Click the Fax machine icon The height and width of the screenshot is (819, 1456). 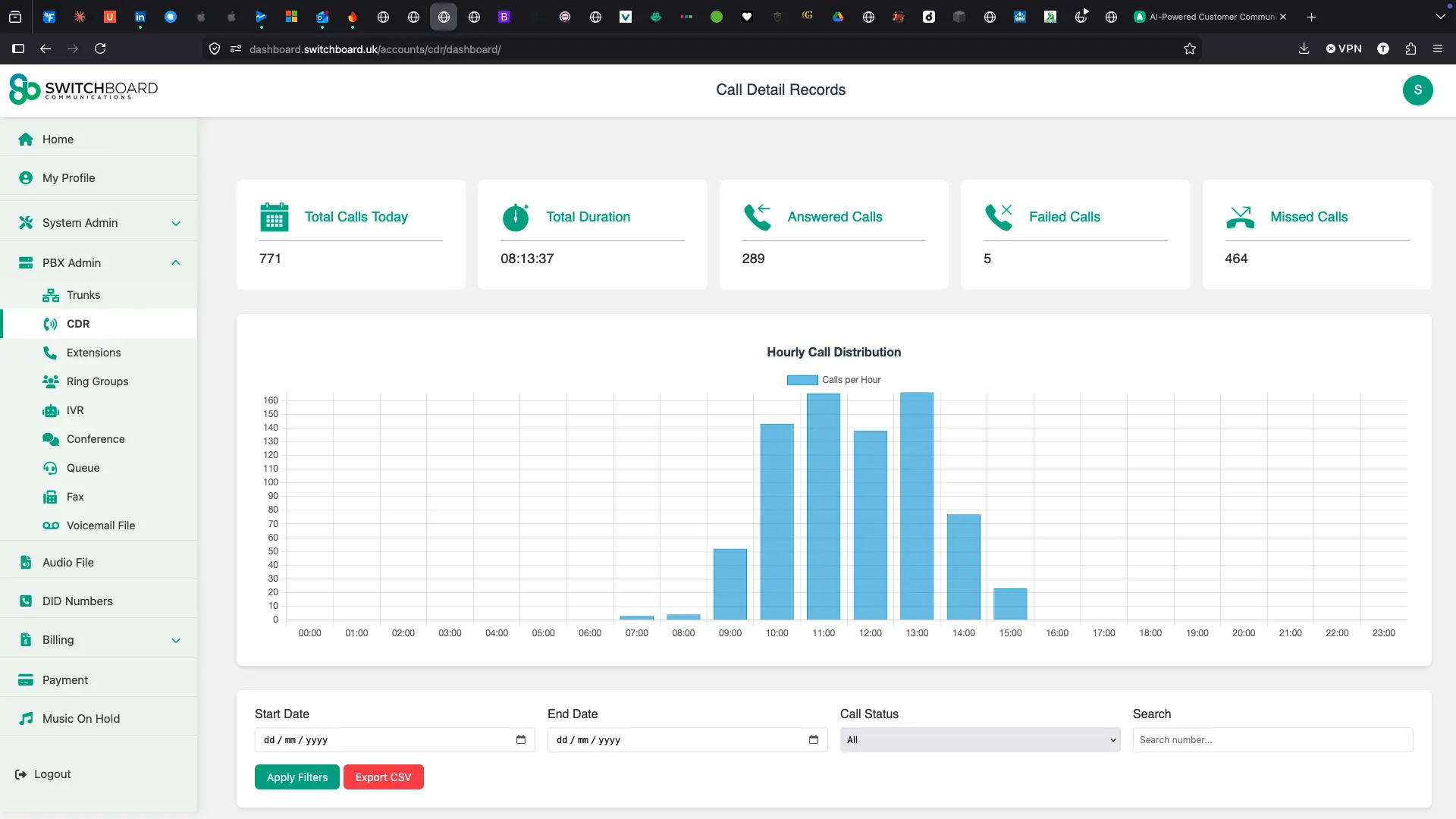tap(50, 497)
